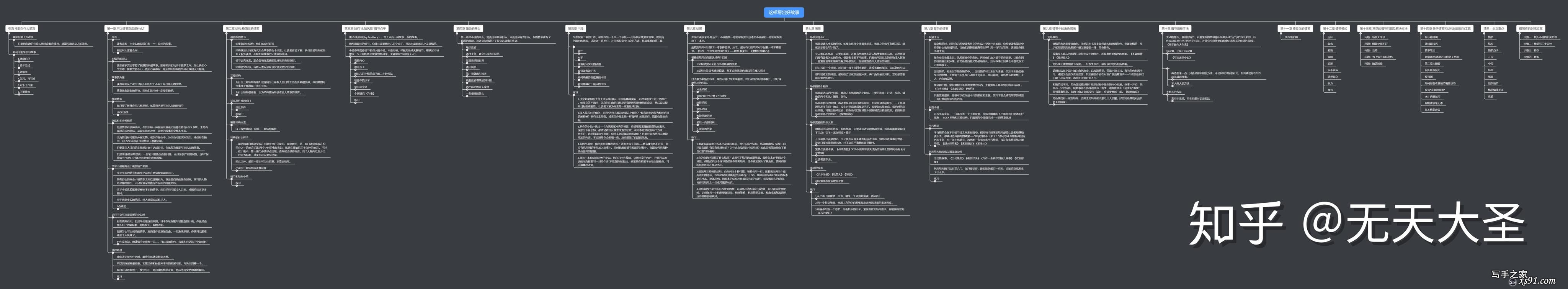This screenshot has width=1568, height=289.
Task: Click the 写大纲,还是不写大纲 node
Action: pyautogui.click(x=1179, y=51)
